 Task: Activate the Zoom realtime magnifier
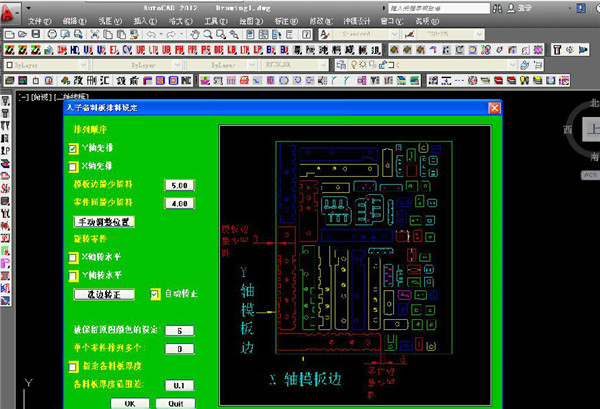click(x=208, y=34)
